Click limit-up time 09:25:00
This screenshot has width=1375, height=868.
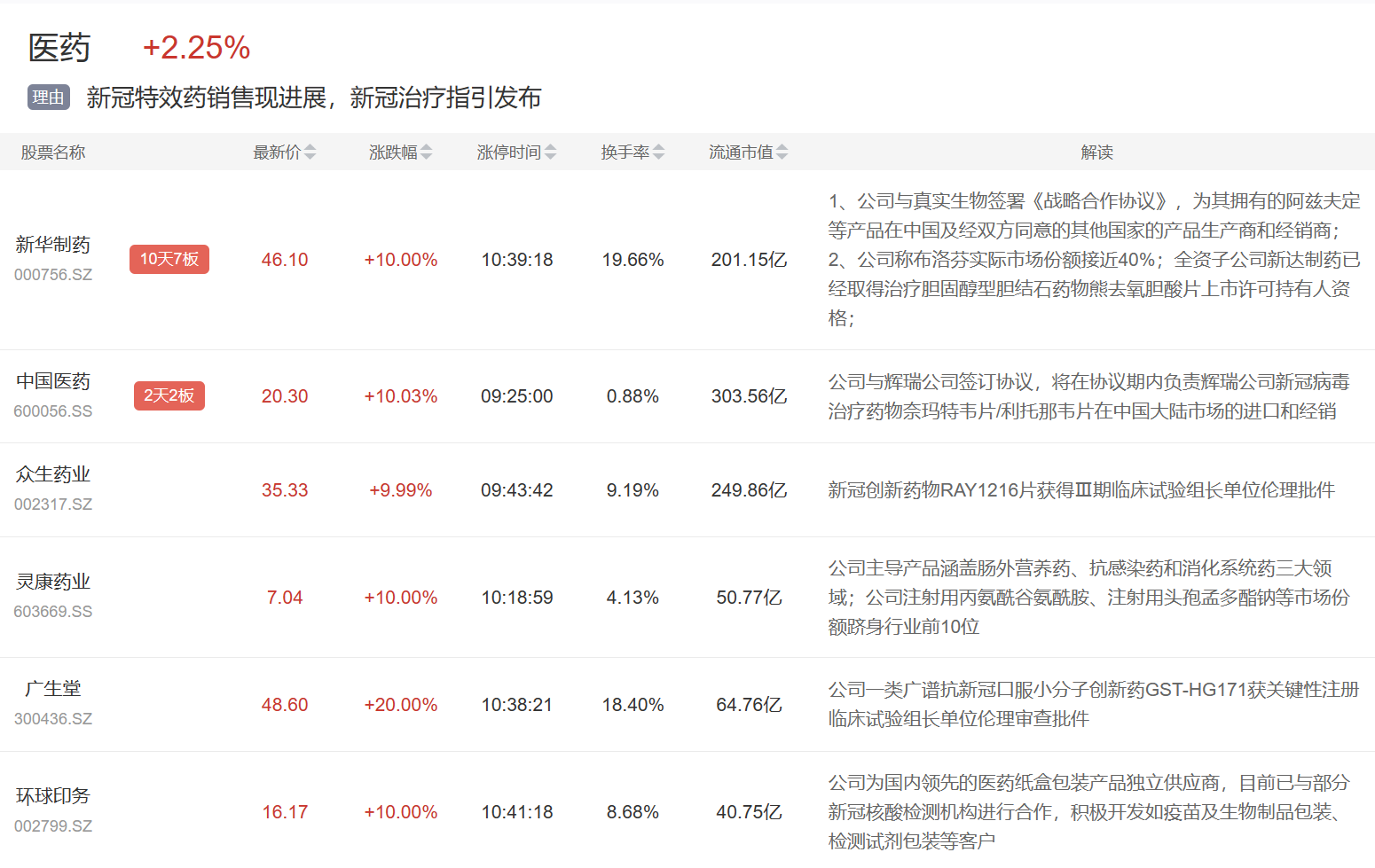click(x=517, y=396)
